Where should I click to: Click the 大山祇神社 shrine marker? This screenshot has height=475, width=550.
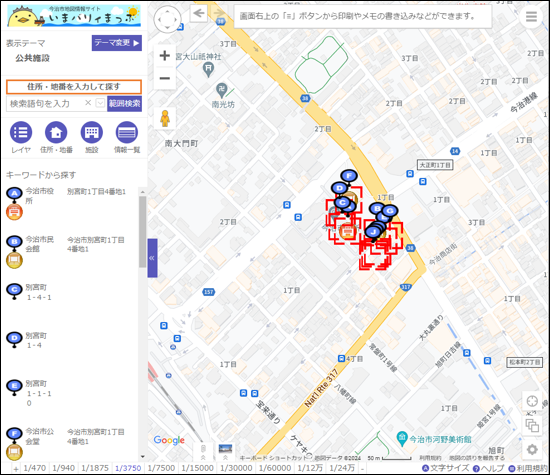click(208, 69)
